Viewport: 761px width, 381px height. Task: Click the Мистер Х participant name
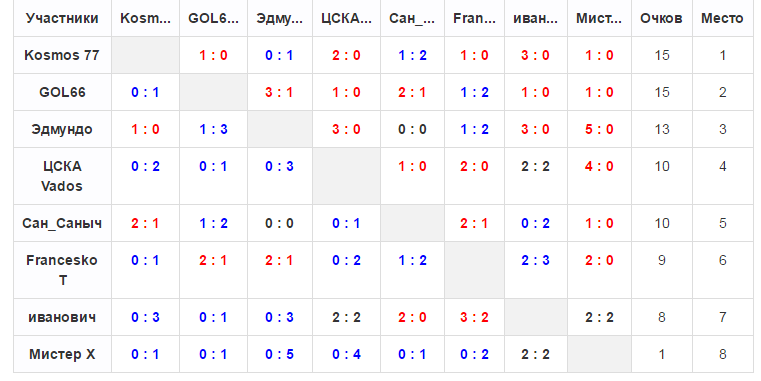coord(62,354)
